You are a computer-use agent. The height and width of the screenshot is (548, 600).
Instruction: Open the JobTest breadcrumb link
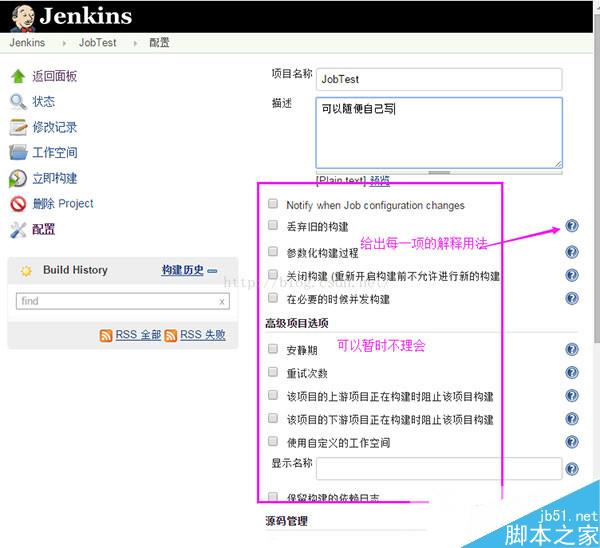tap(97, 42)
